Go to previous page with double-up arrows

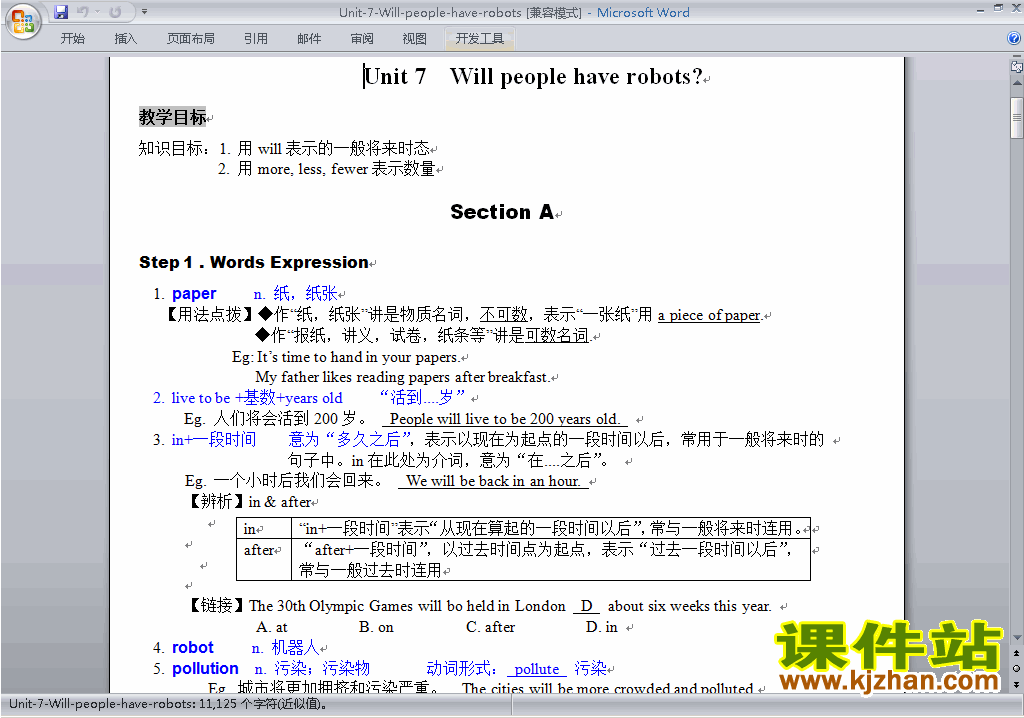1017,653
